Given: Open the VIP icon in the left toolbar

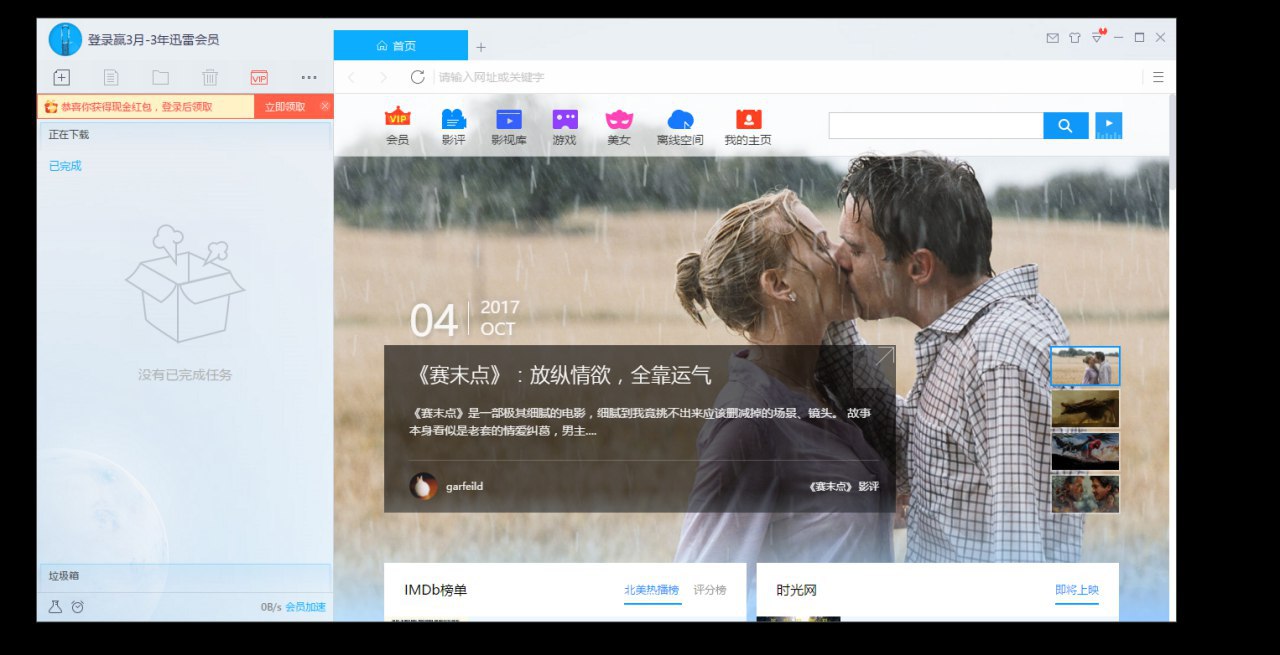Looking at the screenshot, I should point(259,77).
